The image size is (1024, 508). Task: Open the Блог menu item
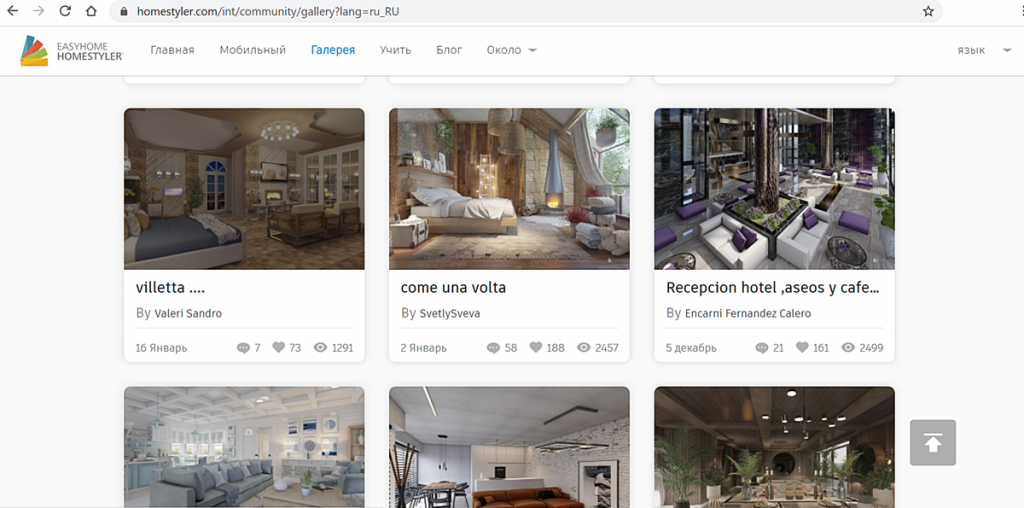click(449, 50)
